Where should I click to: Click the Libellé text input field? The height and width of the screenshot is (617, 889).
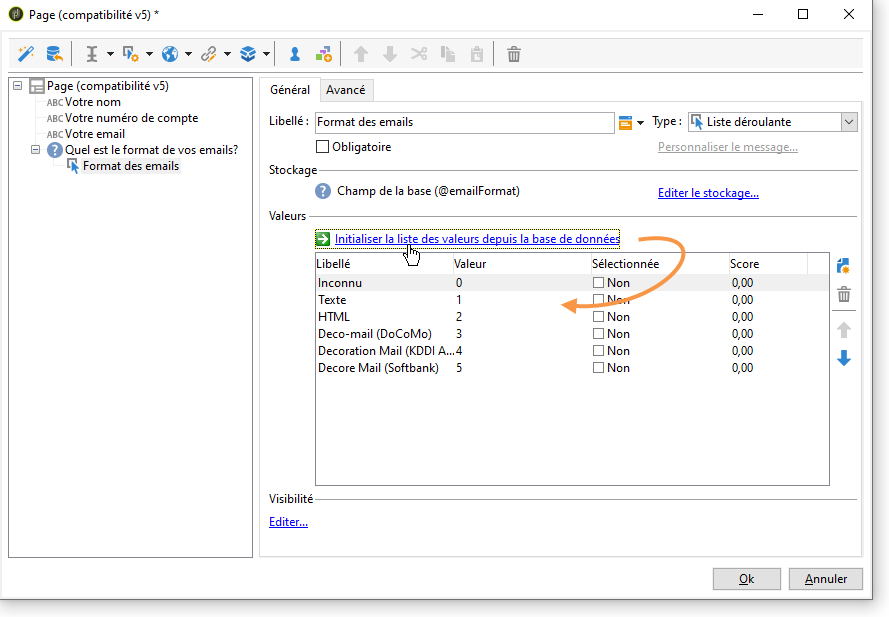[463, 122]
